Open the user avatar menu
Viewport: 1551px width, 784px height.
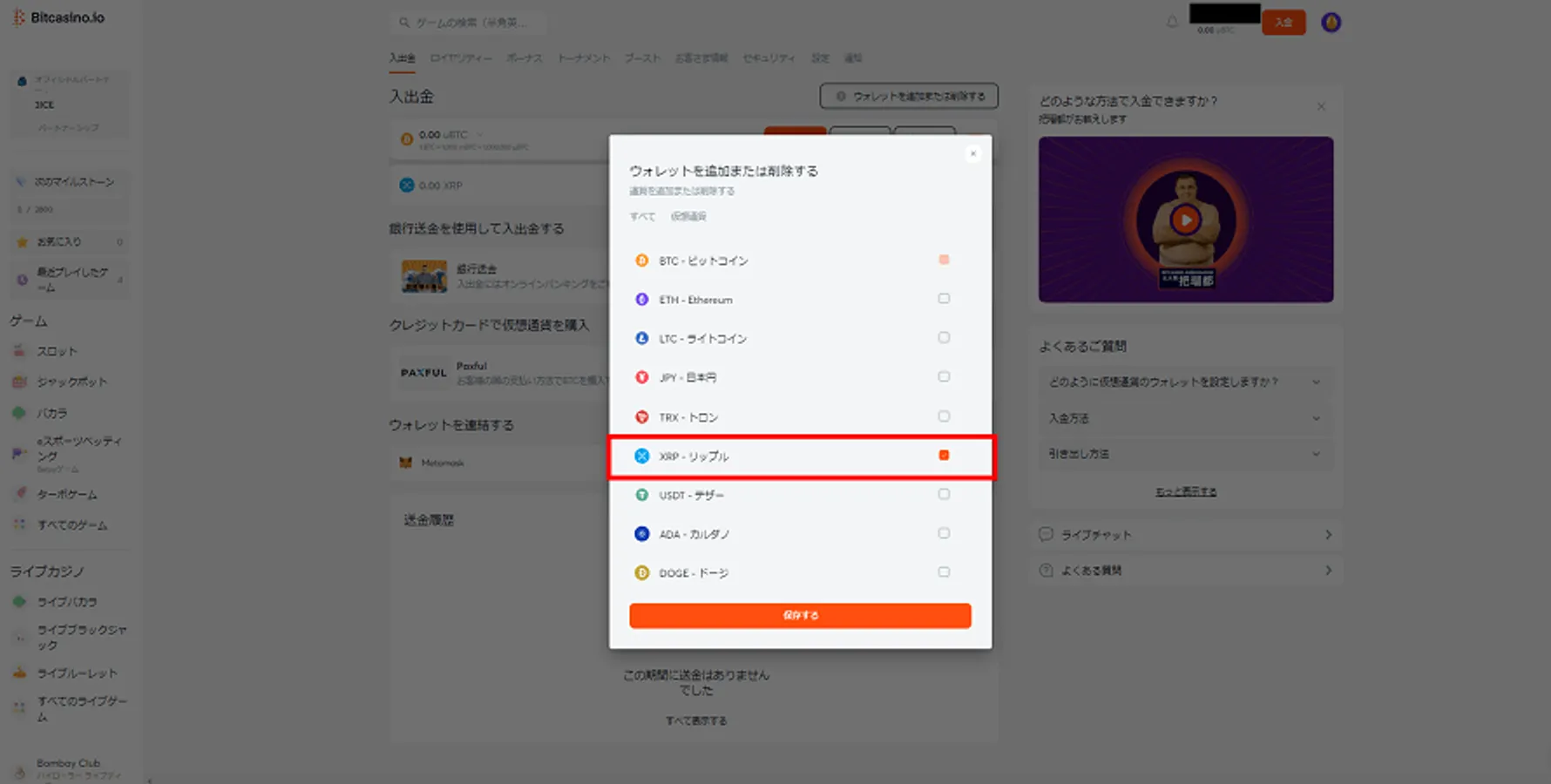pos(1331,23)
